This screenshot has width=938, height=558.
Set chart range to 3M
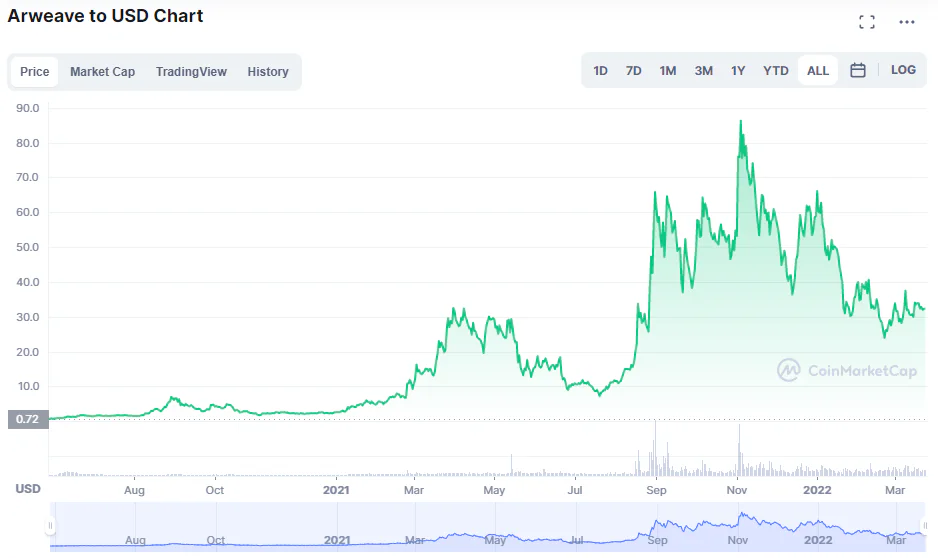point(704,71)
